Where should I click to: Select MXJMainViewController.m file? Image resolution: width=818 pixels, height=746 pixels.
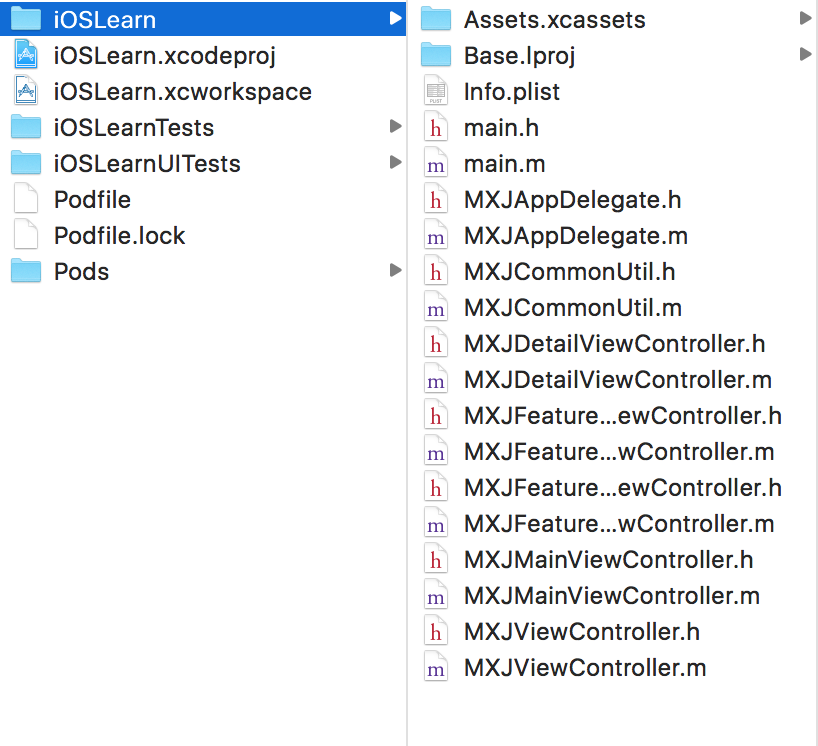click(x=611, y=596)
